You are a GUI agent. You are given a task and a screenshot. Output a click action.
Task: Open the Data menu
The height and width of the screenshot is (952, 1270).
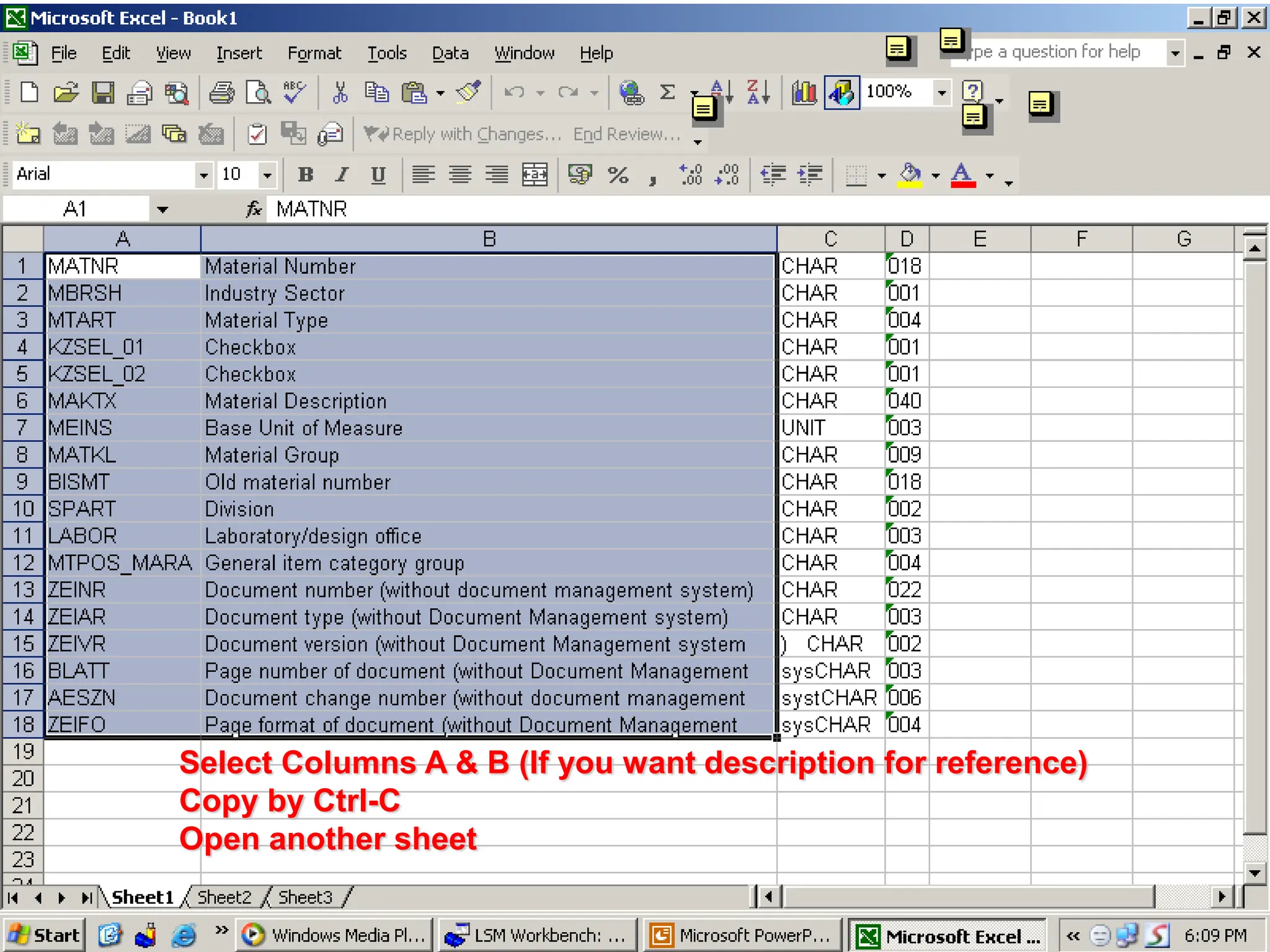[x=450, y=53]
